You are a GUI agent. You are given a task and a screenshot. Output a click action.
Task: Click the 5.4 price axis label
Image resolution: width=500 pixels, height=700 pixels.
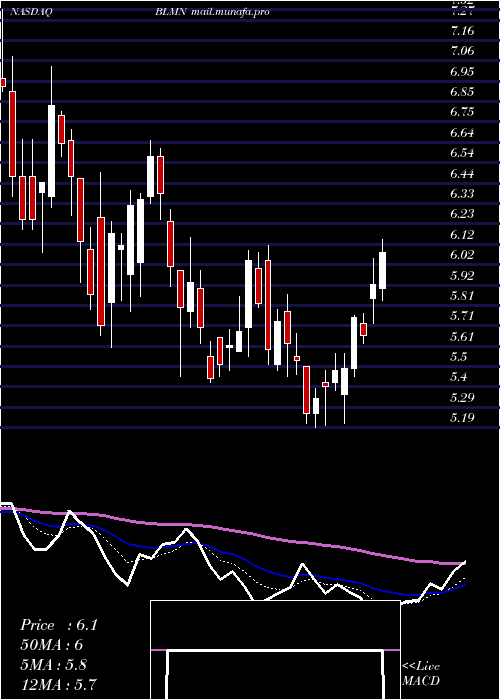460,377
